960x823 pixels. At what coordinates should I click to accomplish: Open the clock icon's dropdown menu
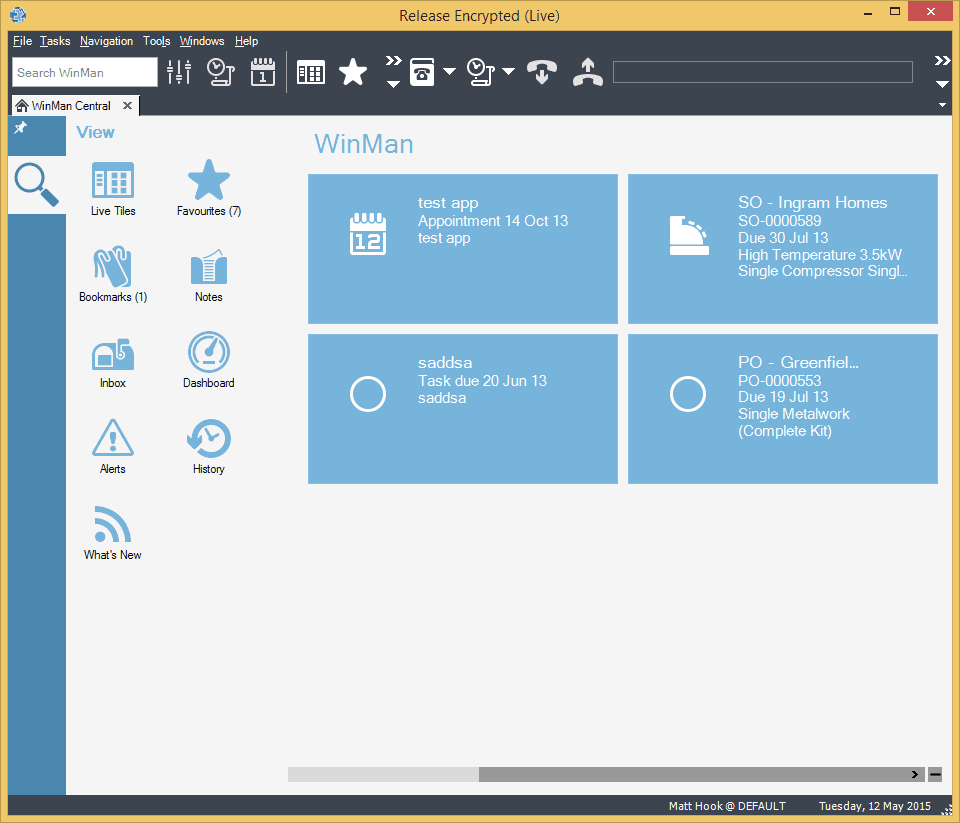pos(508,72)
